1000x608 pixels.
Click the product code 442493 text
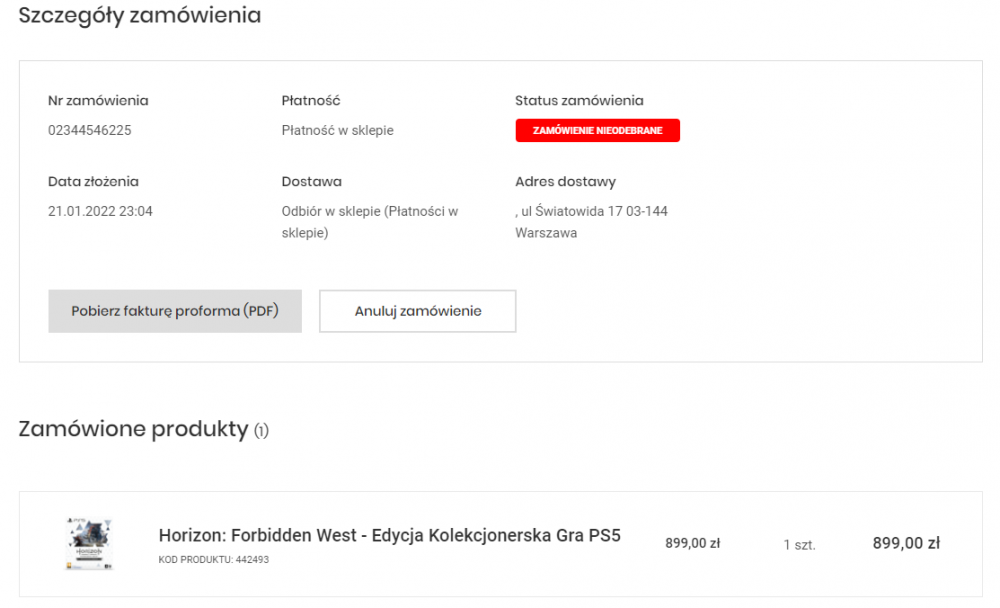point(213,560)
